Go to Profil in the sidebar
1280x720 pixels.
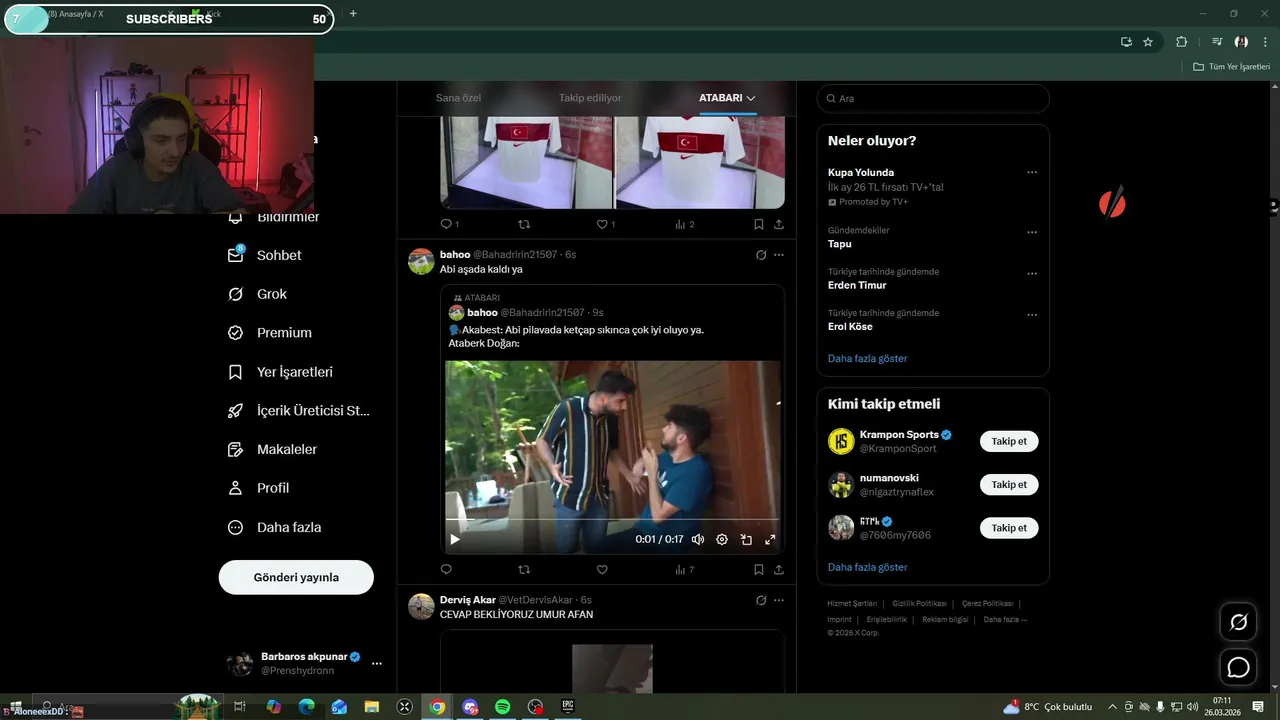tap(258, 488)
